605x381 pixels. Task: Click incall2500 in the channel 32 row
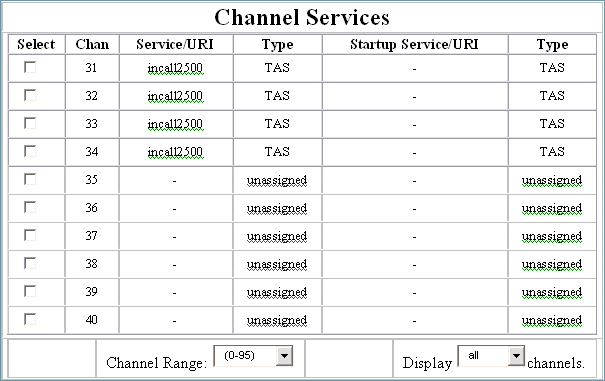pyautogui.click(x=175, y=96)
